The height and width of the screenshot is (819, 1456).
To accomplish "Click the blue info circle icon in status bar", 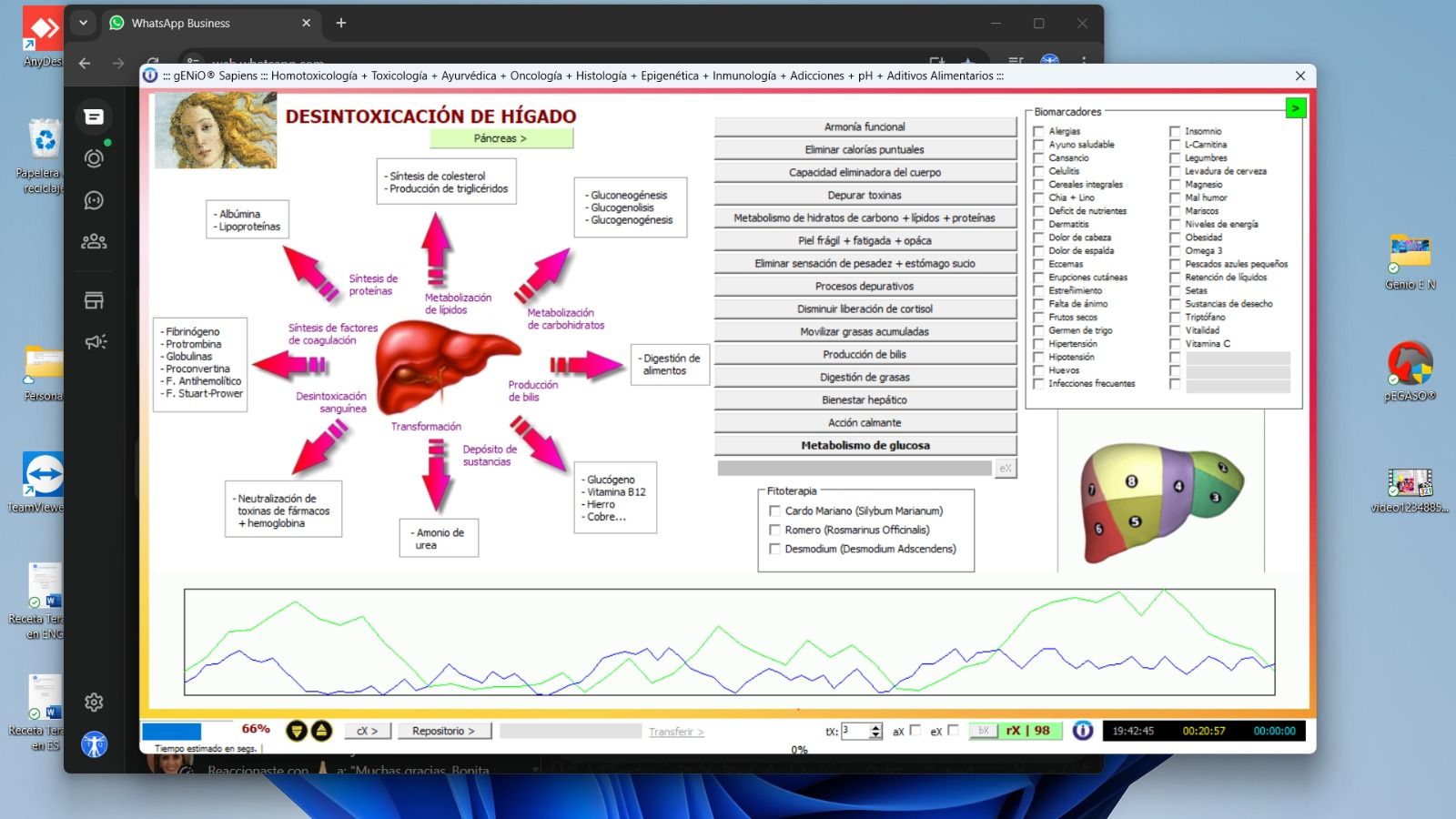I will pyautogui.click(x=1082, y=730).
